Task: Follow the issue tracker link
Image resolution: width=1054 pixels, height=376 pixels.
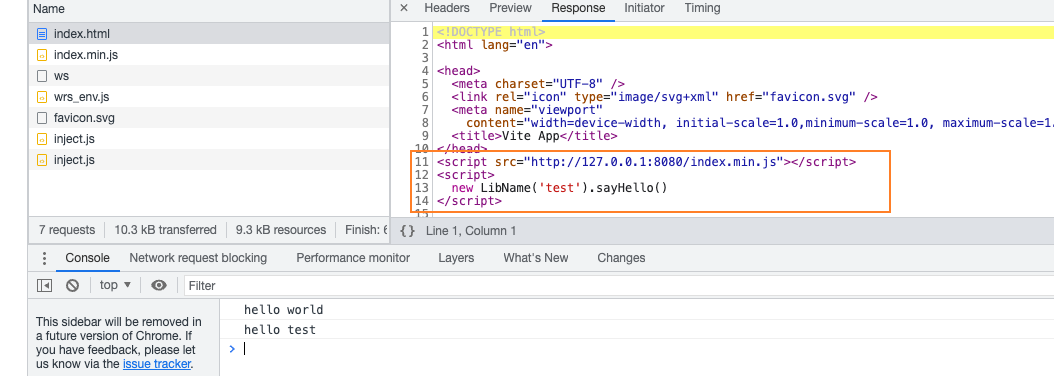Action: 157,365
